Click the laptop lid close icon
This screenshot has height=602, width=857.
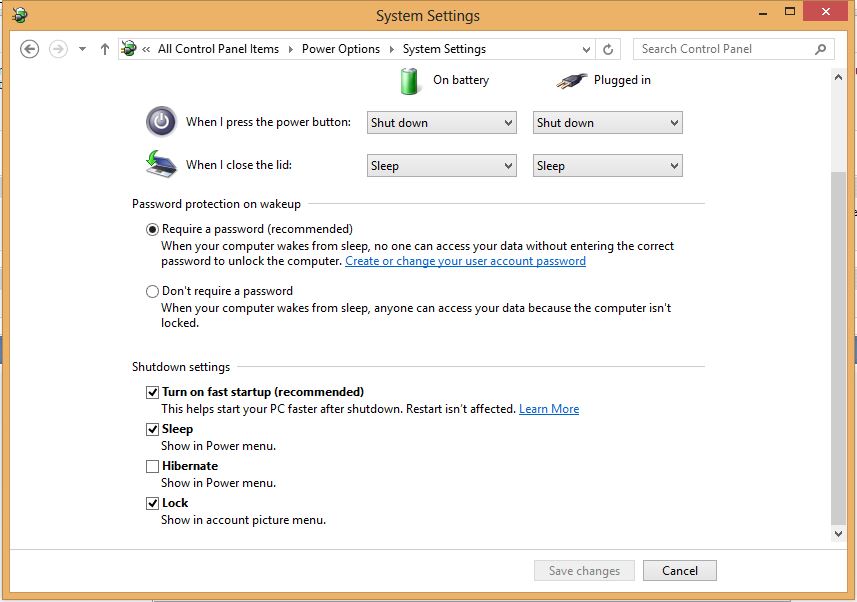click(x=161, y=164)
